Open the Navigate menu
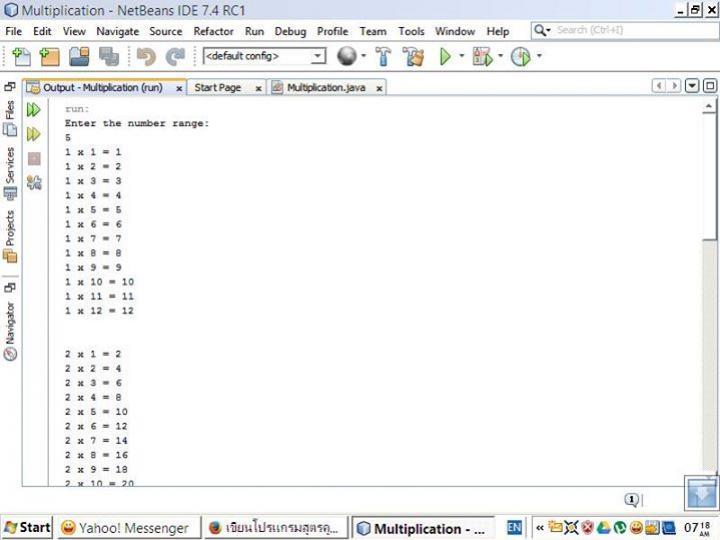Image resolution: width=720 pixels, height=540 pixels. pos(118,31)
